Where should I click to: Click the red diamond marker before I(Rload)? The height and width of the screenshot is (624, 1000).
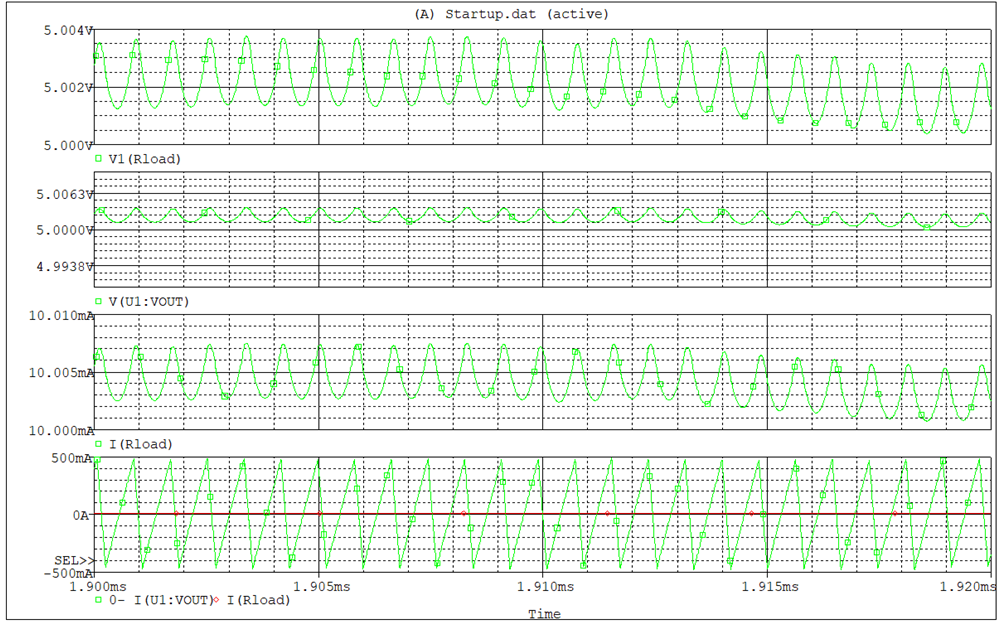[x=217, y=601]
